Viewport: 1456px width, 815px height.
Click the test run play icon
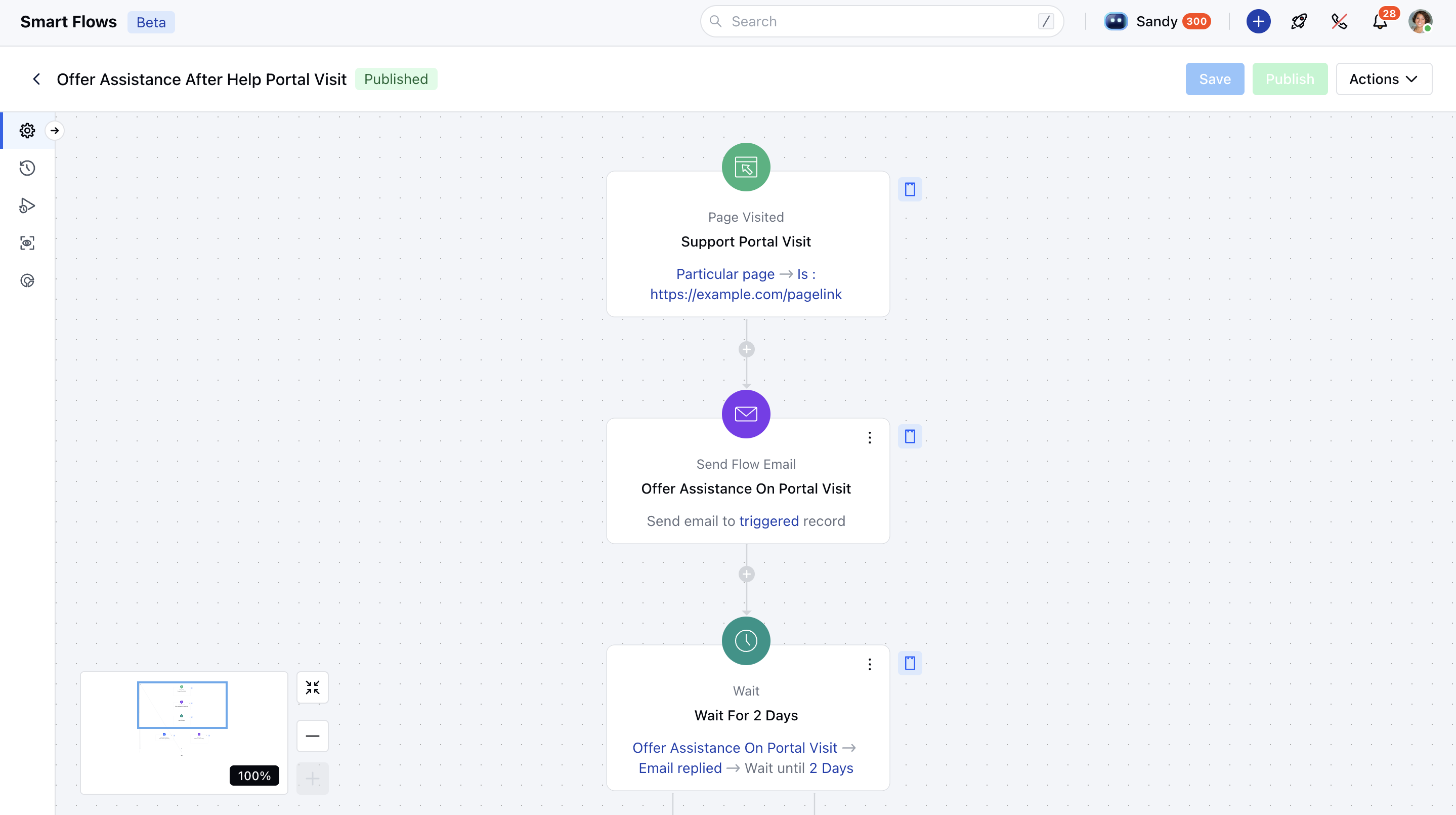click(x=27, y=206)
